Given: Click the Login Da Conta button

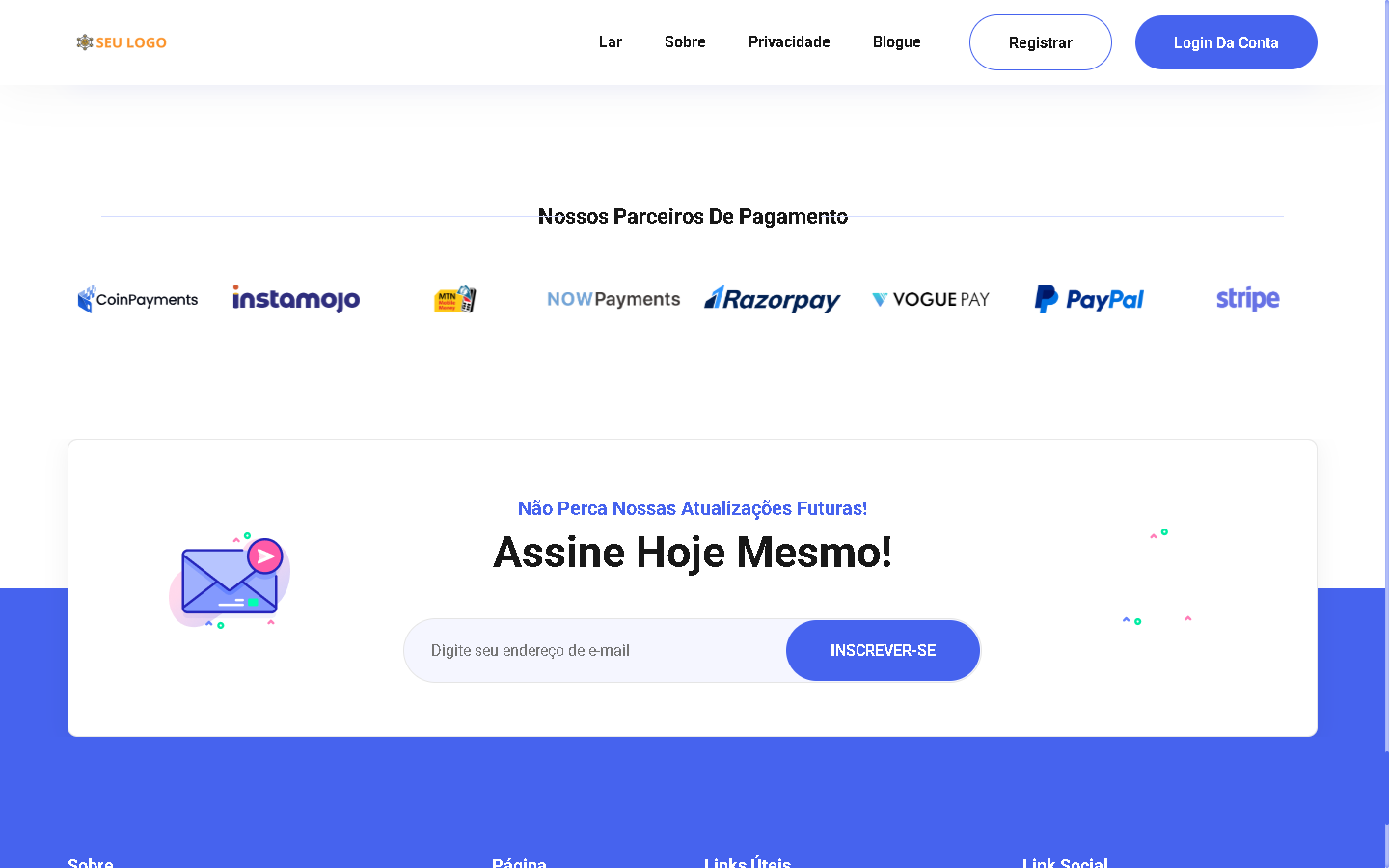Looking at the screenshot, I should point(1226,42).
